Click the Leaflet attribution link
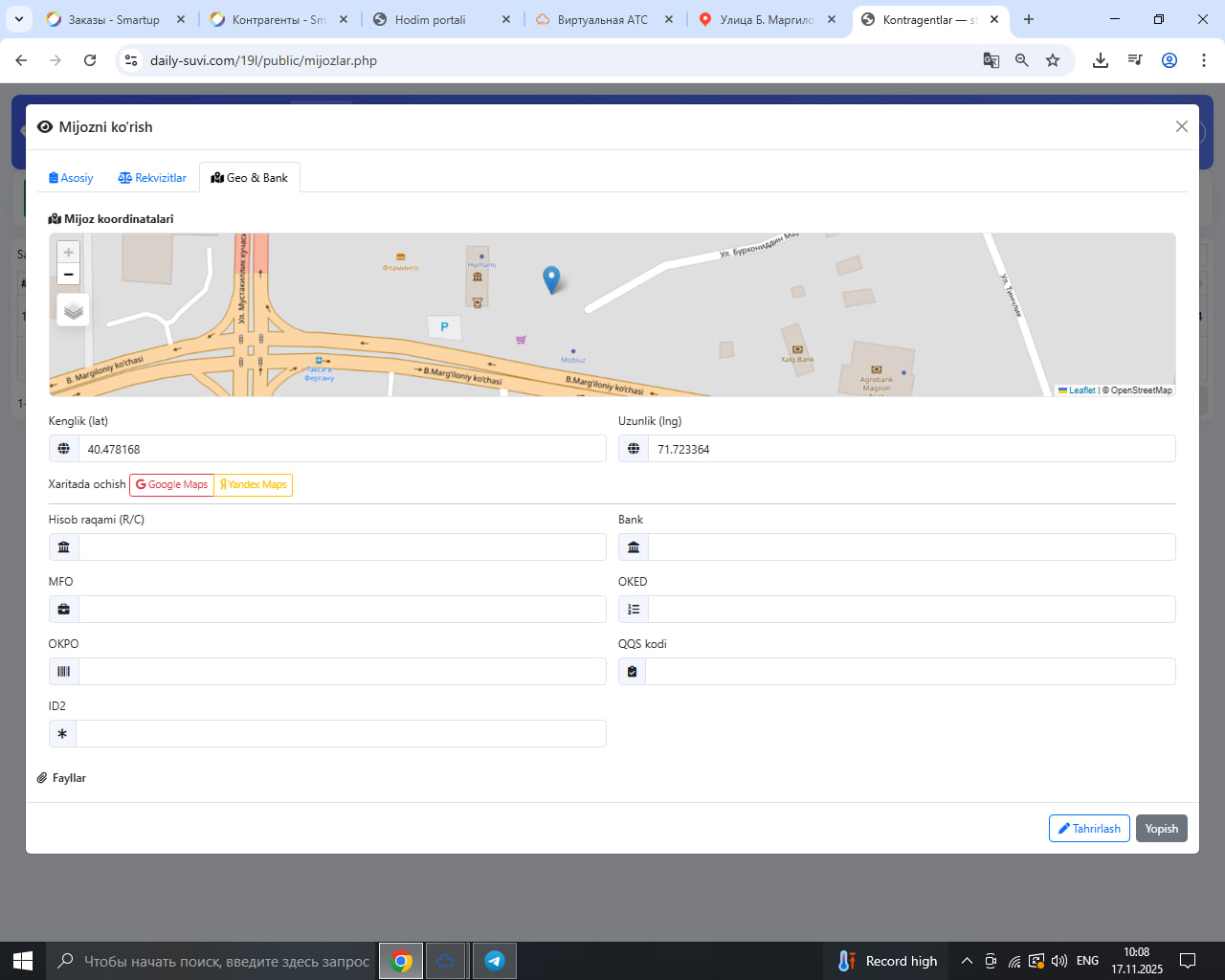1225x980 pixels. [x=1081, y=390]
